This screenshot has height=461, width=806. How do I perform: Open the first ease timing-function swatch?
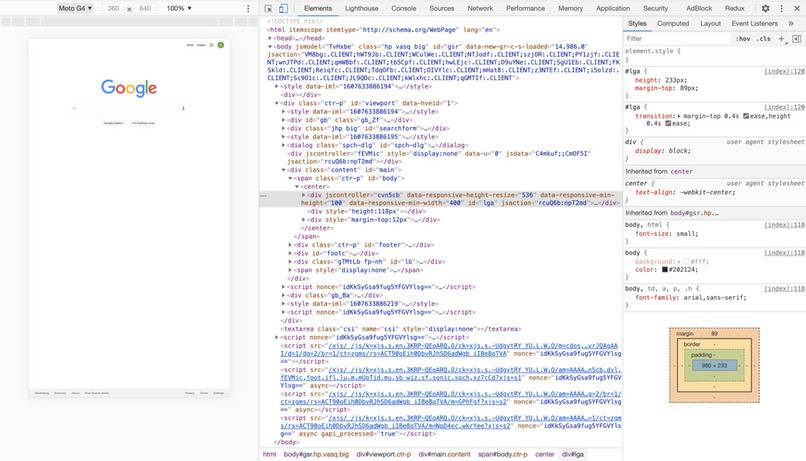(746, 116)
